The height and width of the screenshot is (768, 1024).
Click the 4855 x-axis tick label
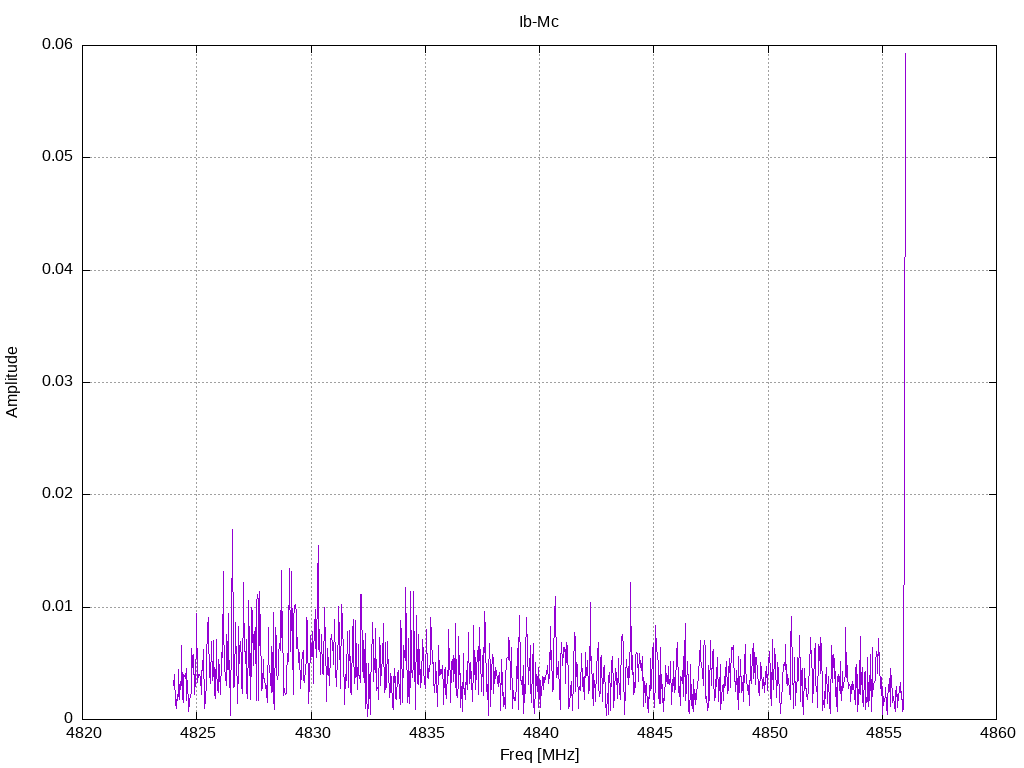883,733
